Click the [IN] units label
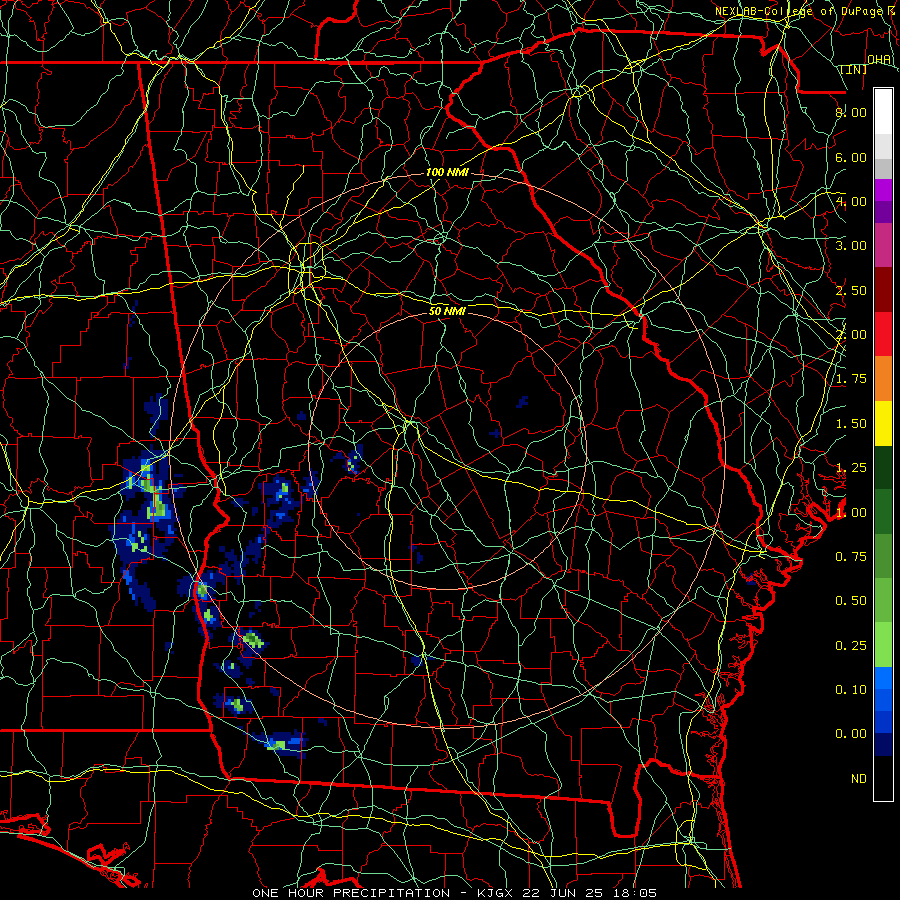This screenshot has height=900, width=900. pyautogui.click(x=854, y=70)
